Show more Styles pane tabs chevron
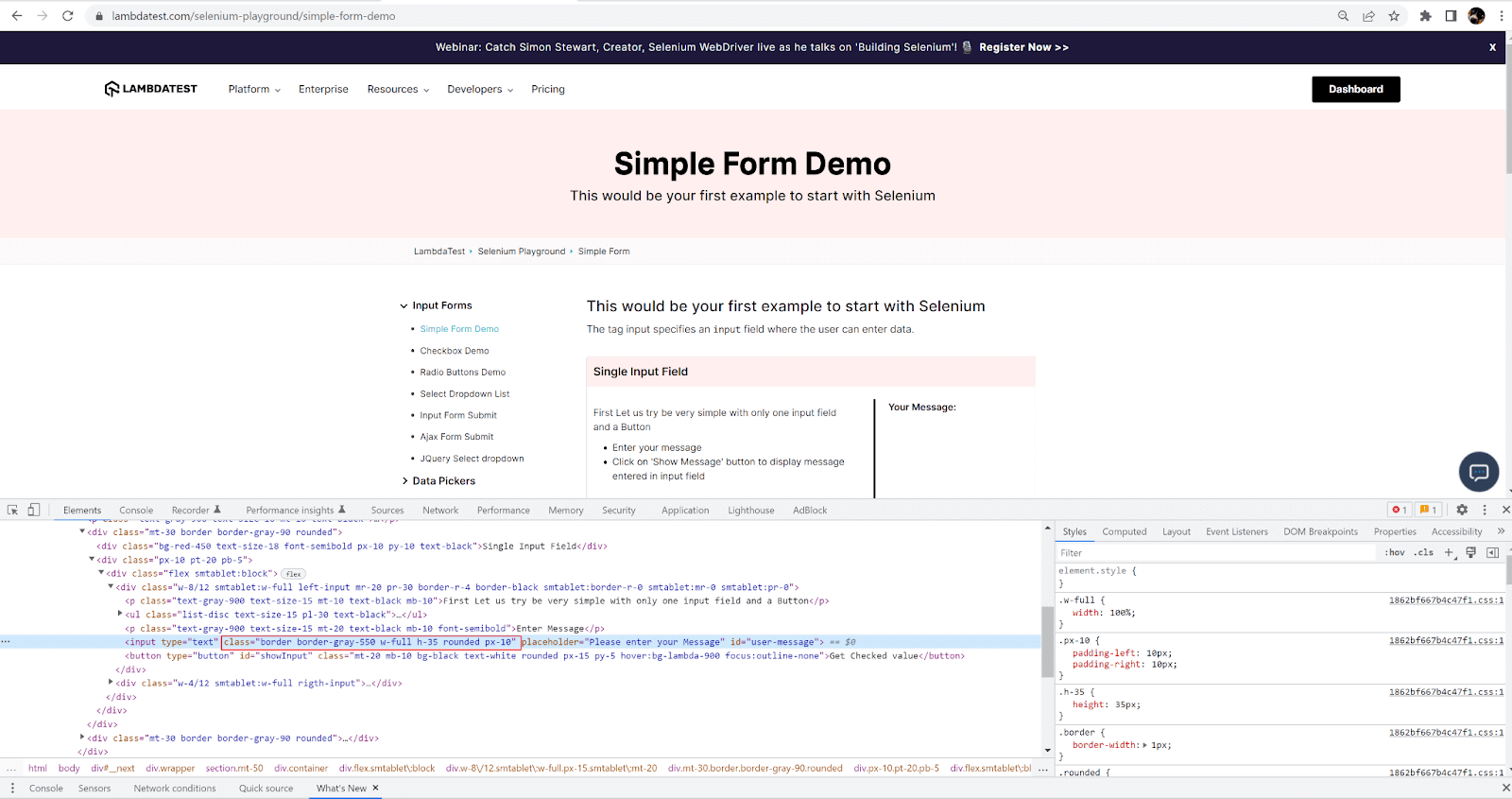1512x799 pixels. tap(1501, 531)
